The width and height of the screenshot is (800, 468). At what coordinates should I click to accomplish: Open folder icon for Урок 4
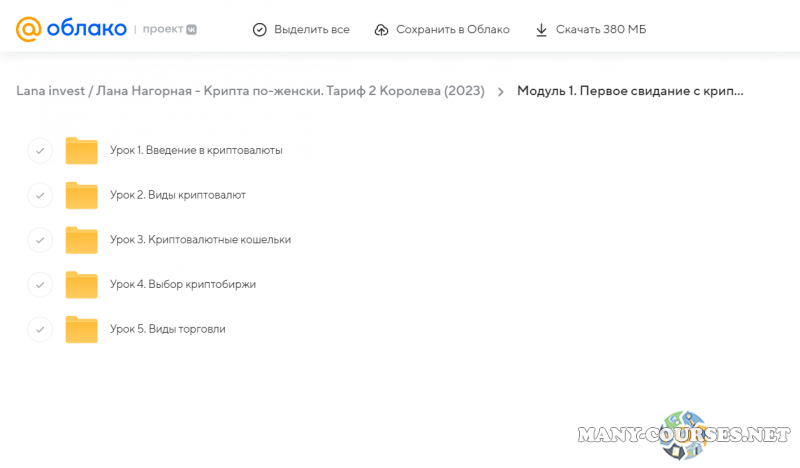pos(81,284)
